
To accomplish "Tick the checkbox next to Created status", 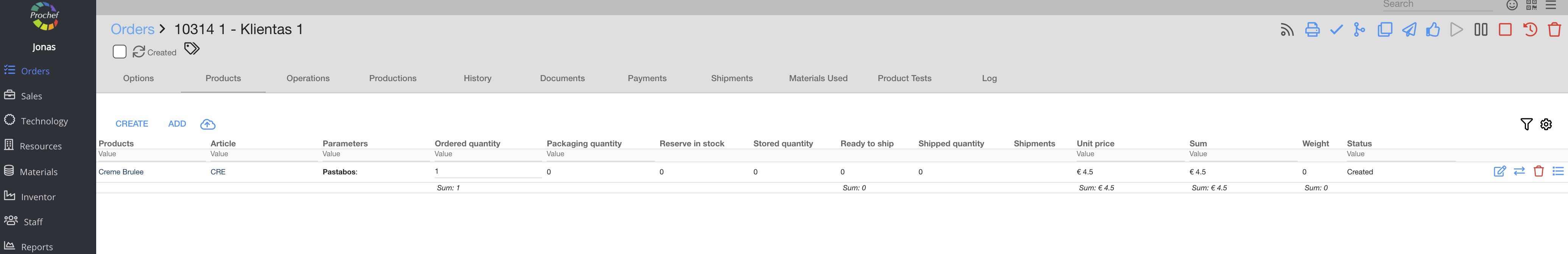I will pyautogui.click(x=119, y=52).
